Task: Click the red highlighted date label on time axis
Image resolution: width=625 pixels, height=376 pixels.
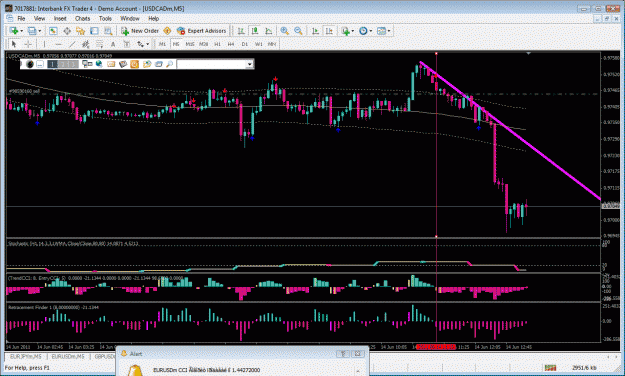Action: tap(436, 347)
